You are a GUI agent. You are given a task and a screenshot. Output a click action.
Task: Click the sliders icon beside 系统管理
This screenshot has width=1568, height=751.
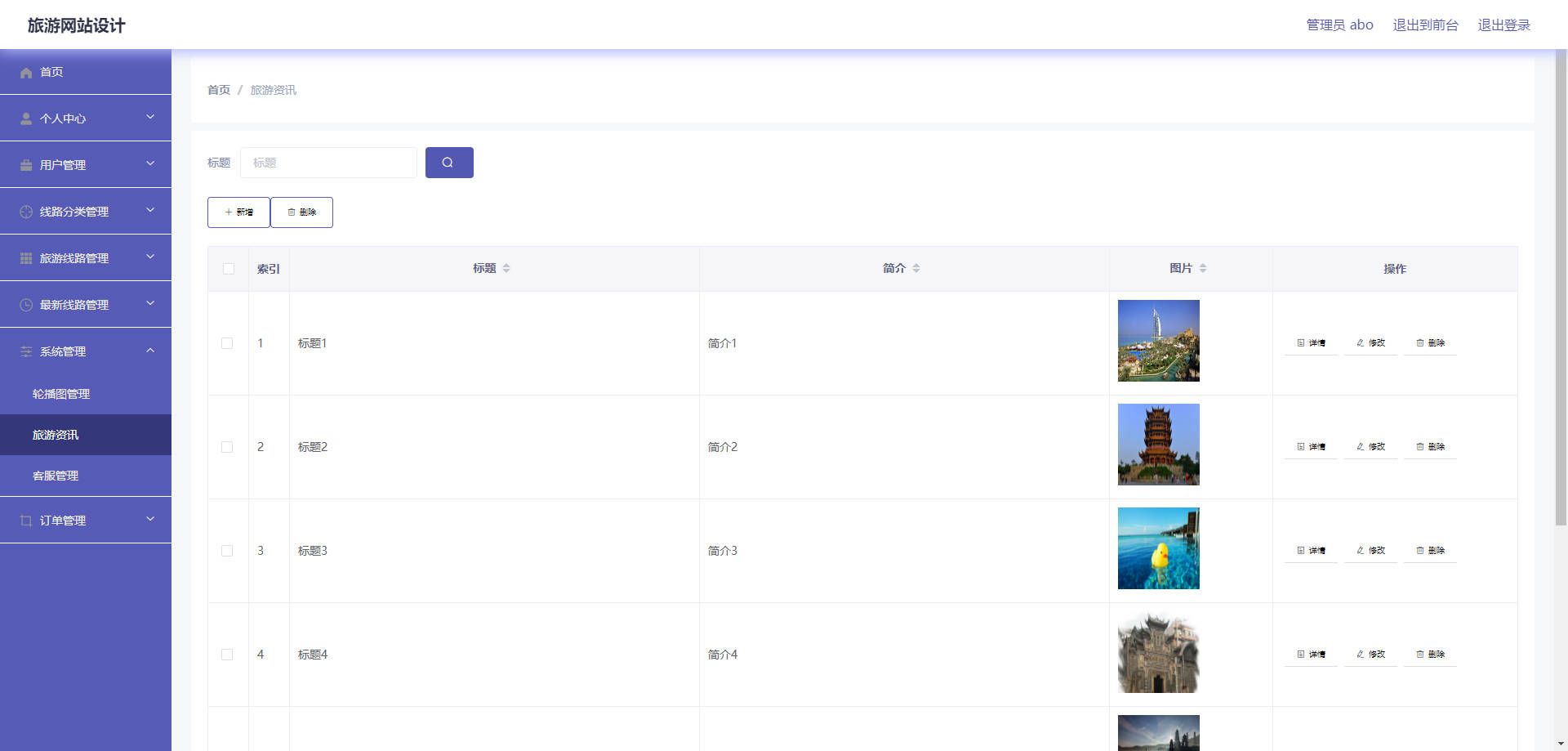pyautogui.click(x=26, y=351)
